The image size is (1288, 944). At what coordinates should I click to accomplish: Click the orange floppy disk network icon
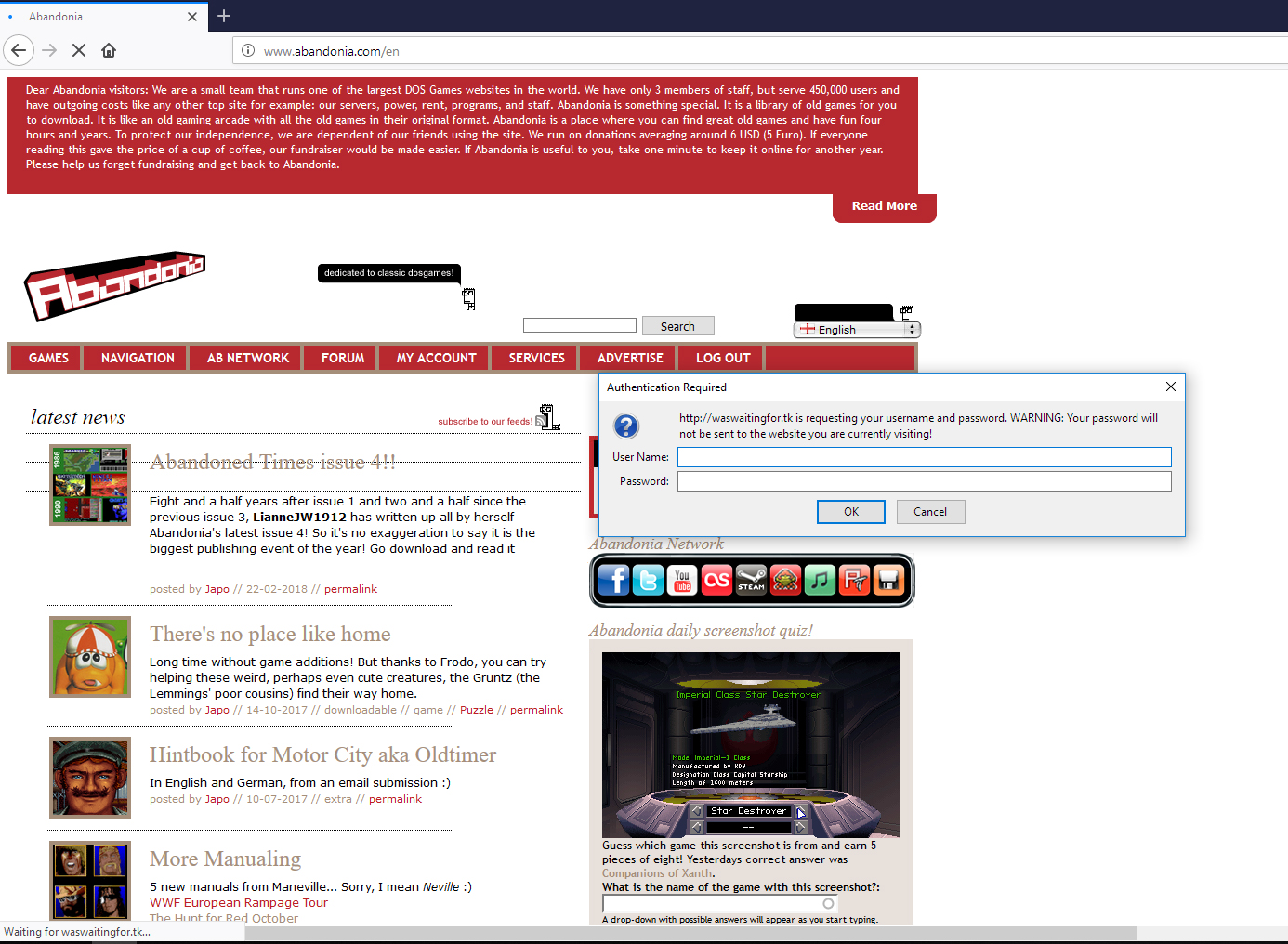888,581
